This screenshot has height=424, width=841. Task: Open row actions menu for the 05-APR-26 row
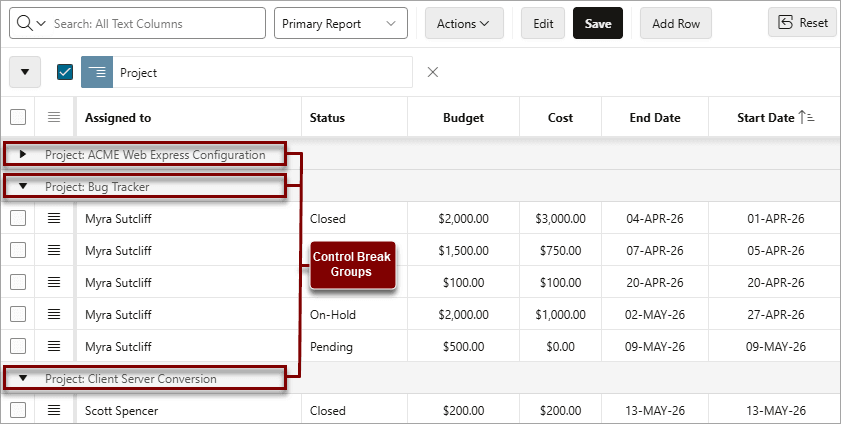[x=54, y=250]
